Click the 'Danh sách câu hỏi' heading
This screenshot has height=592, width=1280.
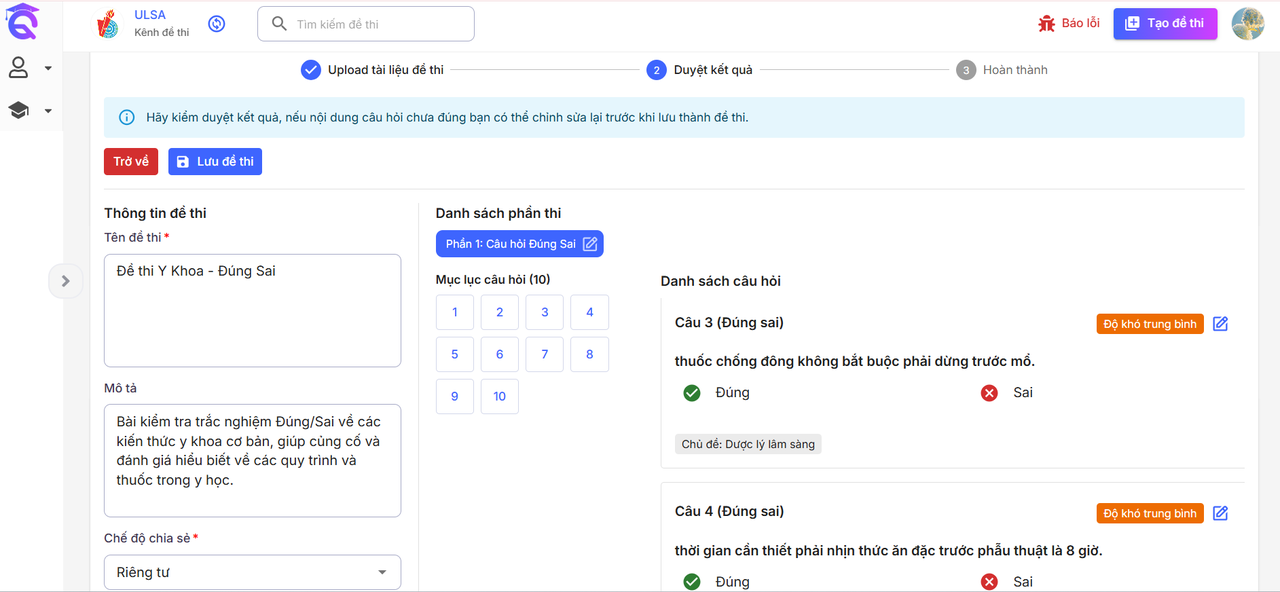(x=721, y=281)
